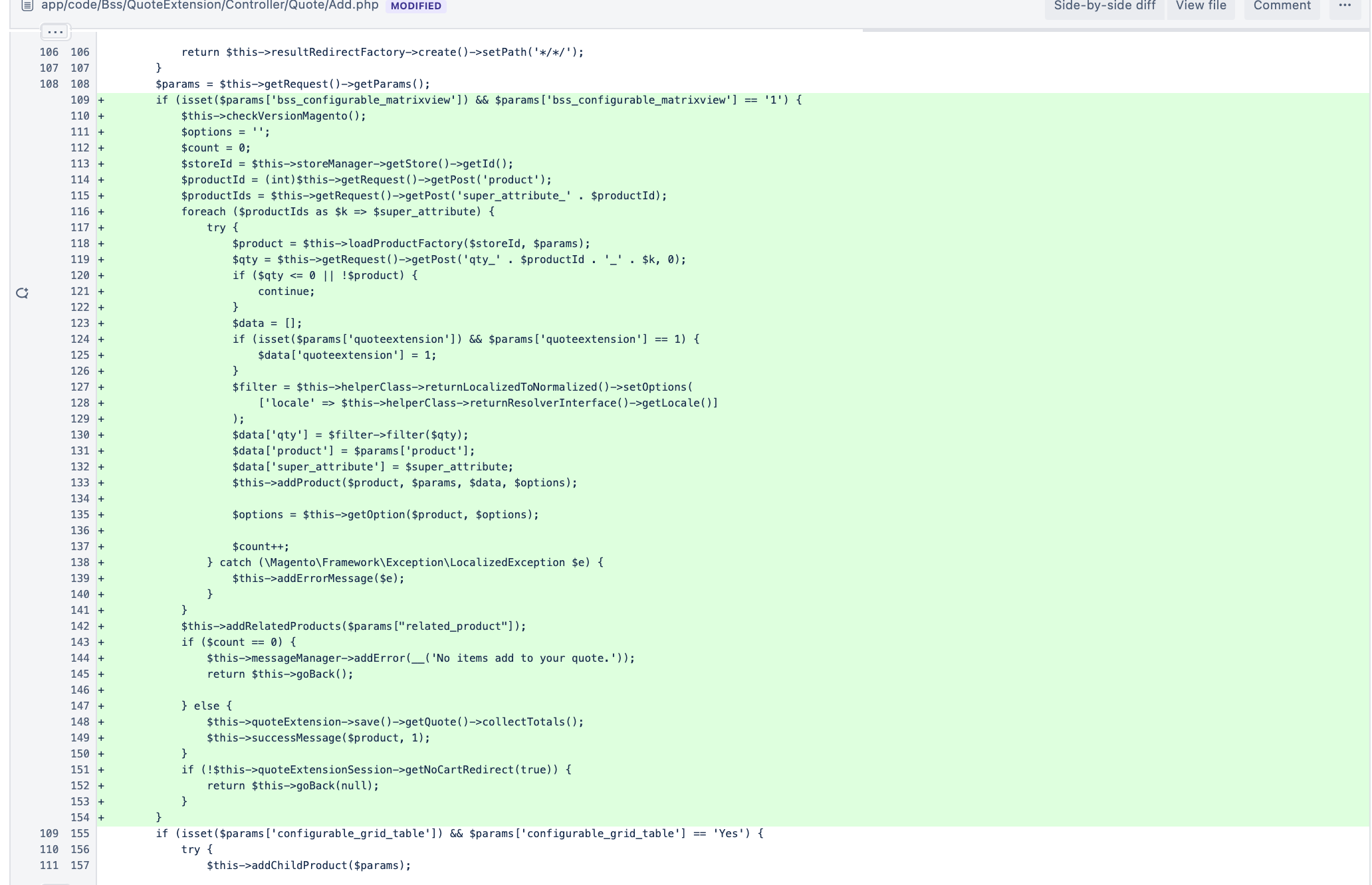The width and height of the screenshot is (1372, 885).
Task: Click line number 144 in the gutter
Action: [x=80, y=658]
